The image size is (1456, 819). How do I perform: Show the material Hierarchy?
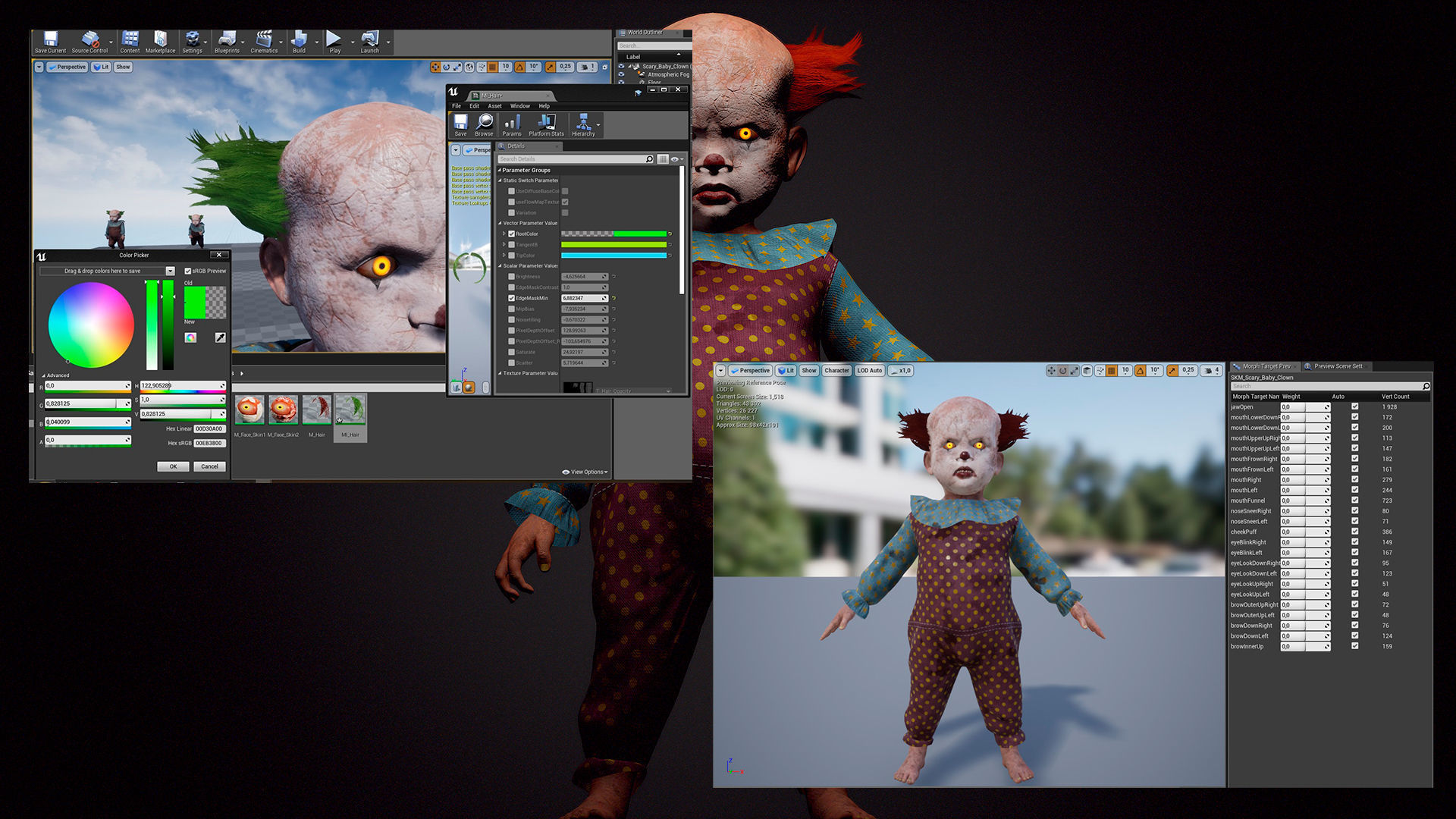point(584,124)
